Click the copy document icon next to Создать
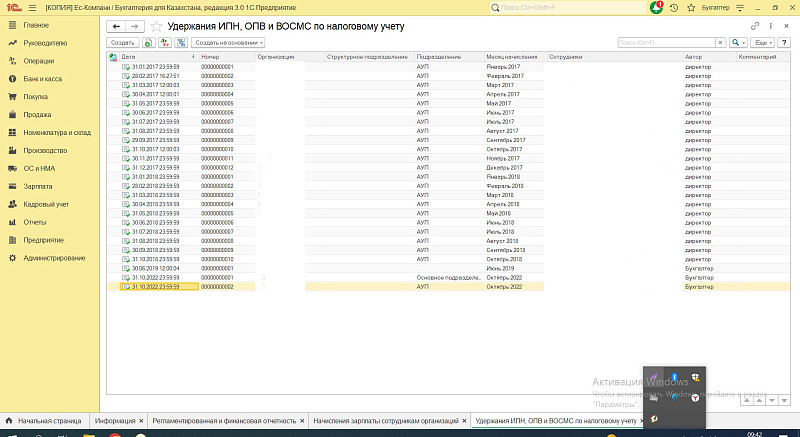Viewport: 800px width, 437px height. tap(148, 43)
